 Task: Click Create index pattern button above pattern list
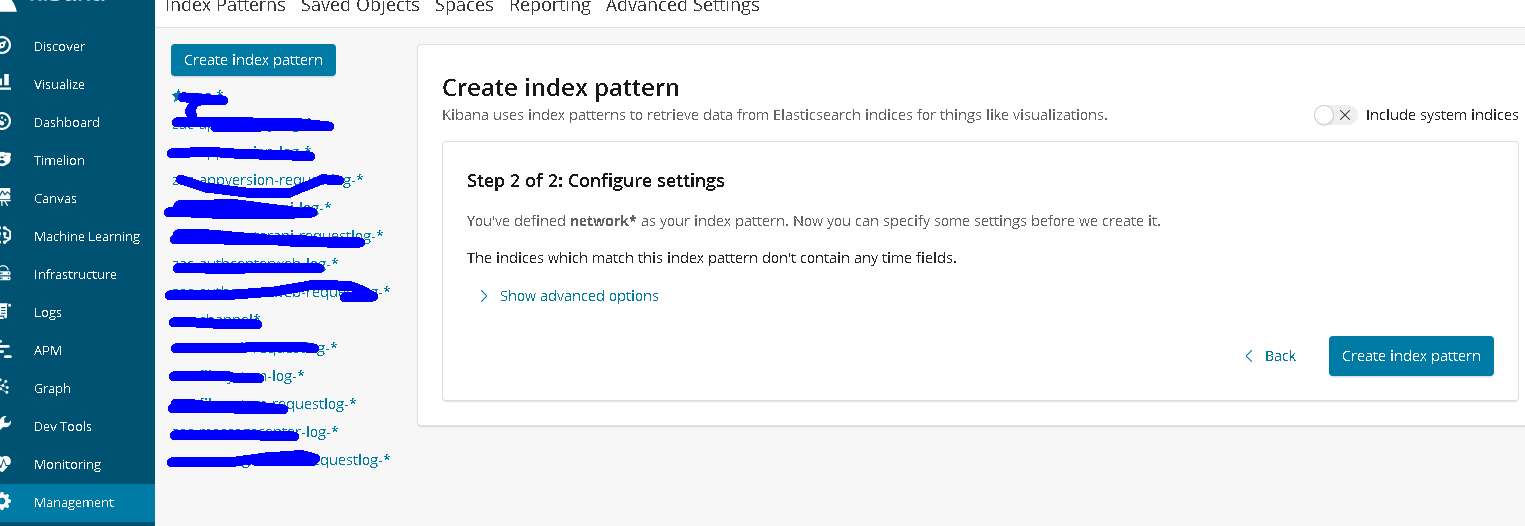253,60
